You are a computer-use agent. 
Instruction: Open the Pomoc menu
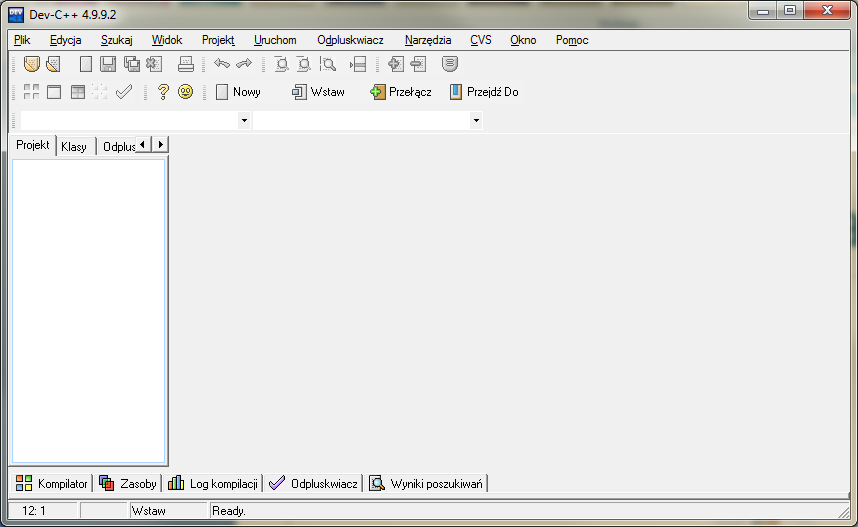click(x=572, y=40)
